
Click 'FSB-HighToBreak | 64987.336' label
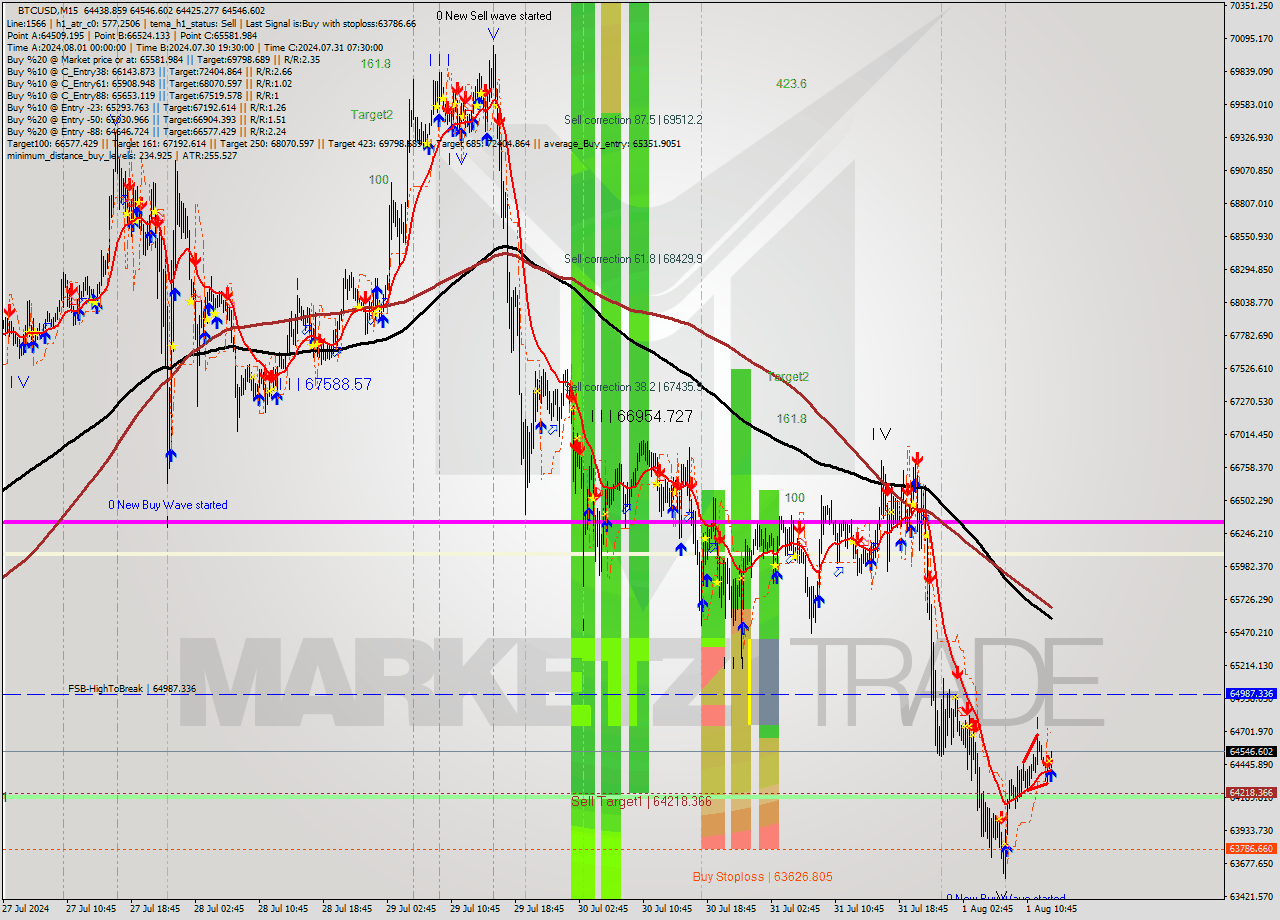click(132, 689)
